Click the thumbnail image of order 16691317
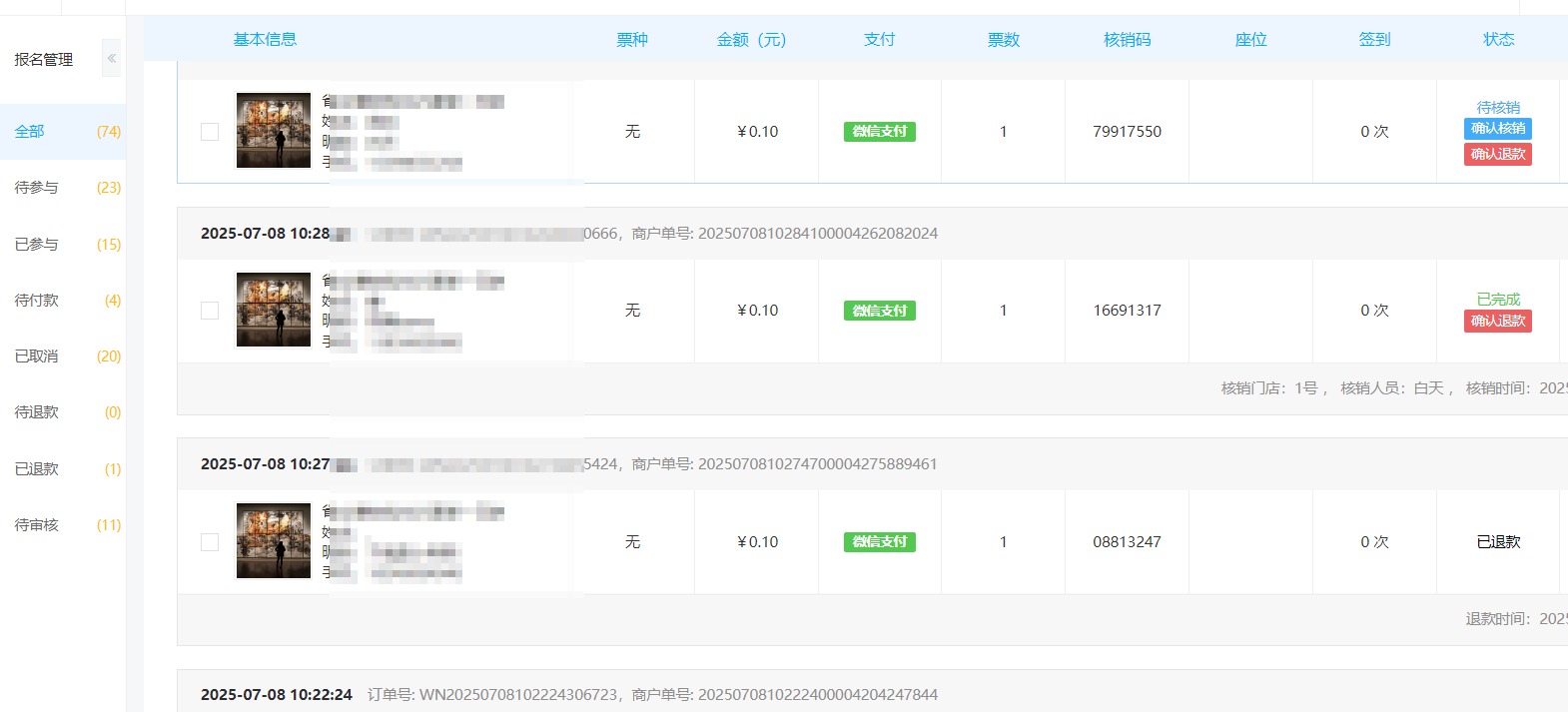This screenshot has height=712, width=1568. [274, 310]
